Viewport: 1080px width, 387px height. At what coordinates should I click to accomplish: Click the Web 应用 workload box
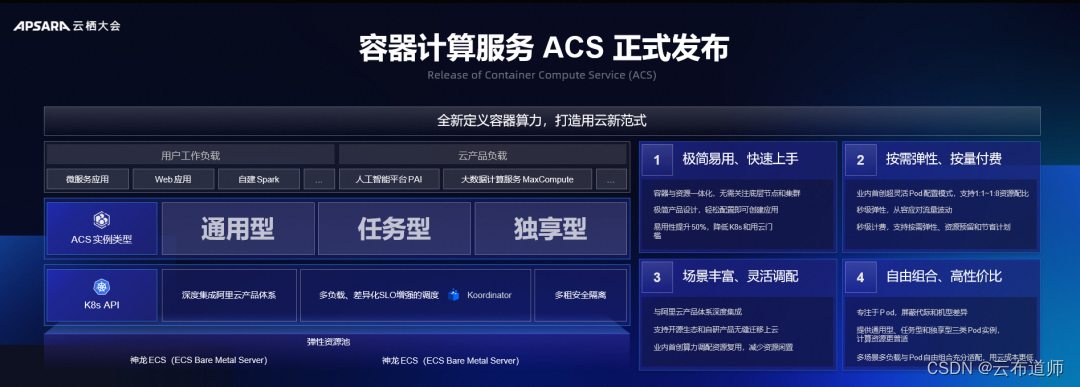[x=173, y=180]
